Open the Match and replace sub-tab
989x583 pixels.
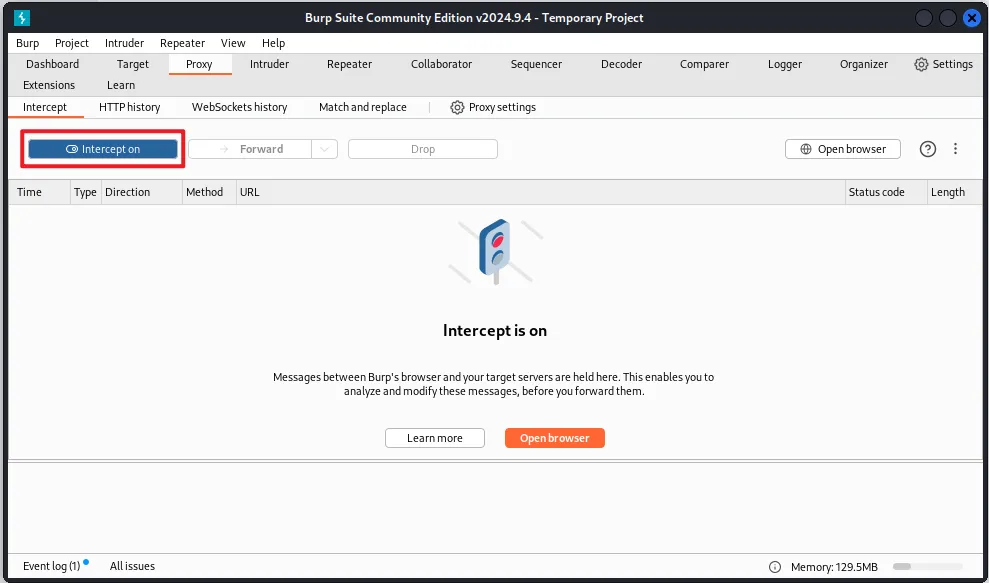point(363,107)
